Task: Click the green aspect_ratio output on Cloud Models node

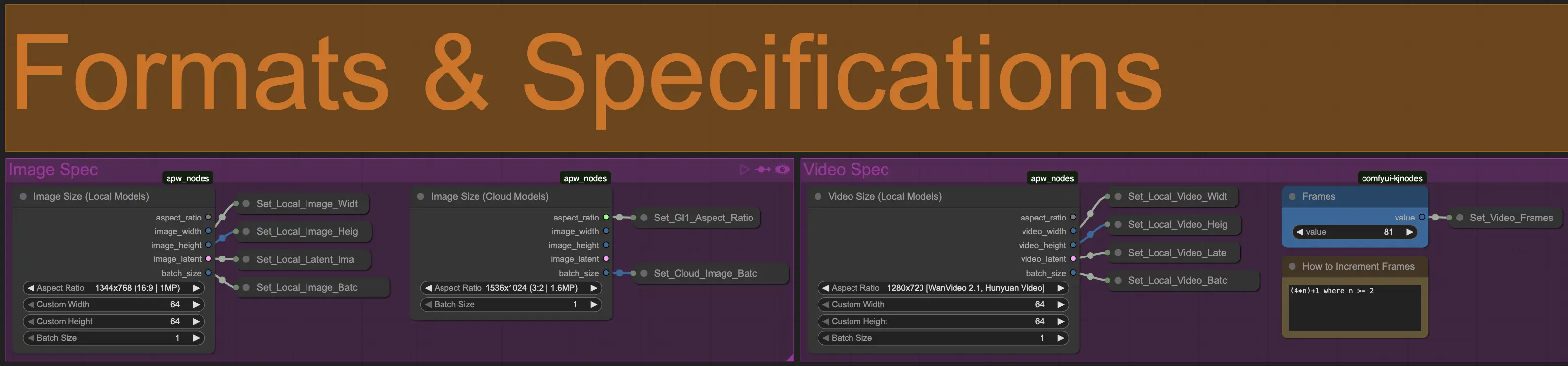Action: pyautogui.click(x=606, y=218)
